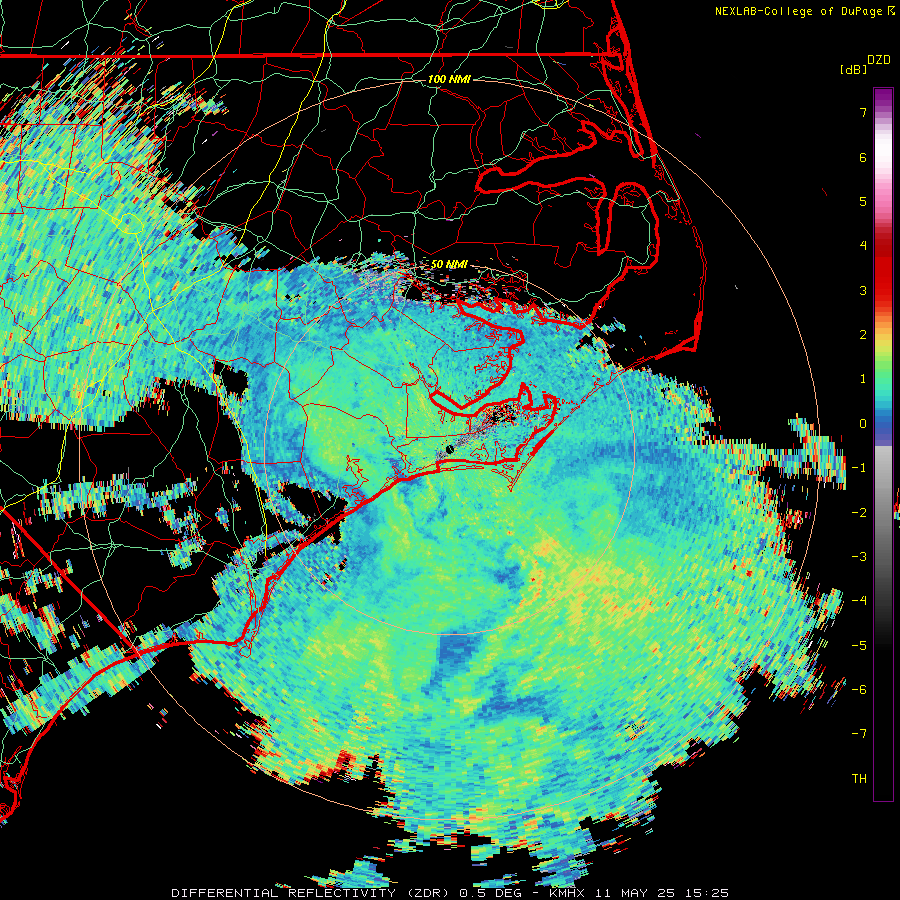Click the 100 NMI range ring label
Screen dimensions: 900x900
[449, 79]
